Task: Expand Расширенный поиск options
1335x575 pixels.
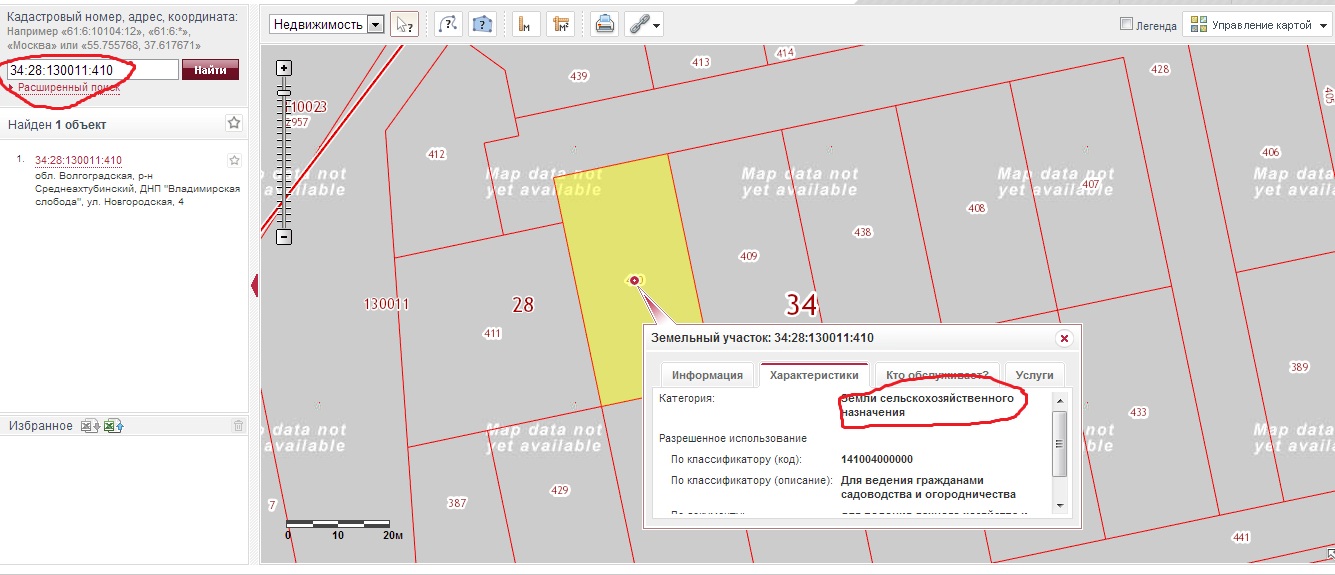Action: [69, 88]
